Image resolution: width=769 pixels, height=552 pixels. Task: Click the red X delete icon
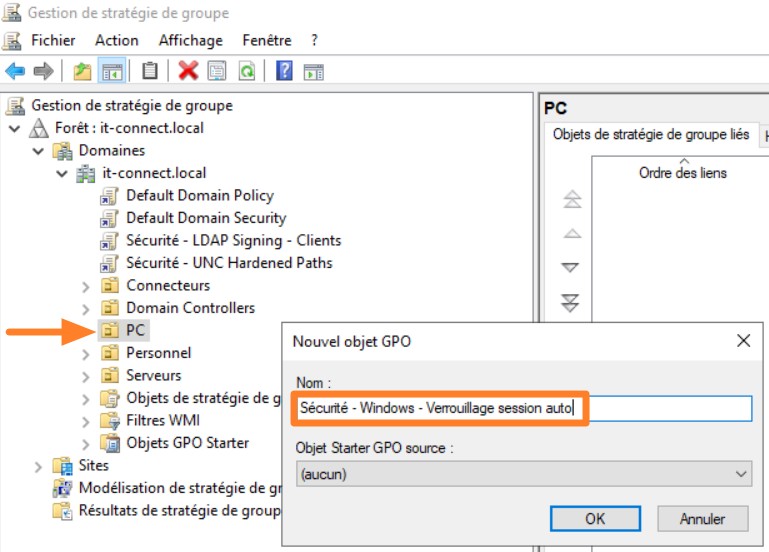(188, 71)
